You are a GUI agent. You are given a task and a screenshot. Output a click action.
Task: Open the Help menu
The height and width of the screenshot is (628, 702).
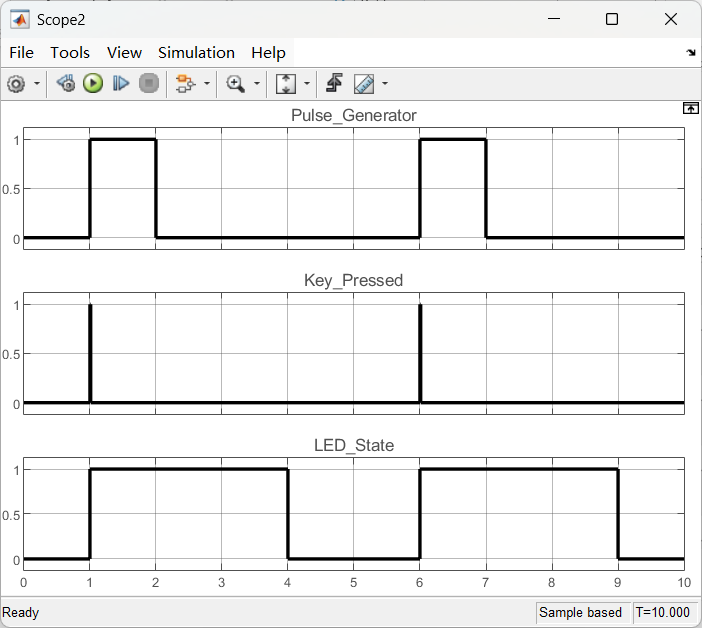pyautogui.click(x=268, y=53)
